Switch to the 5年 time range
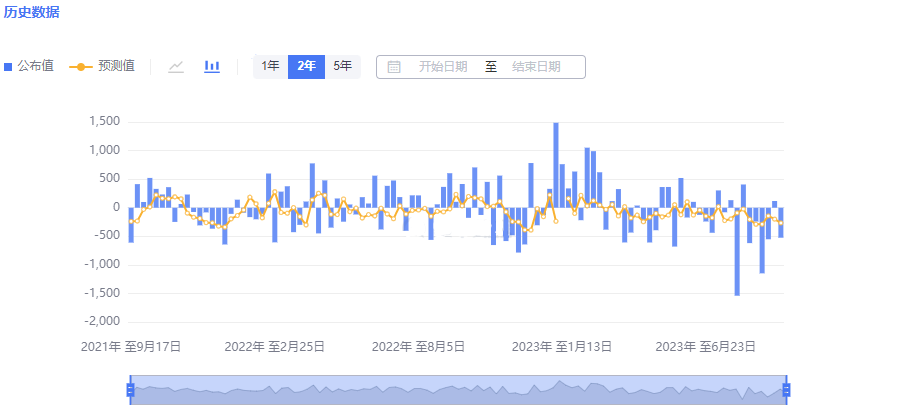 [342, 66]
